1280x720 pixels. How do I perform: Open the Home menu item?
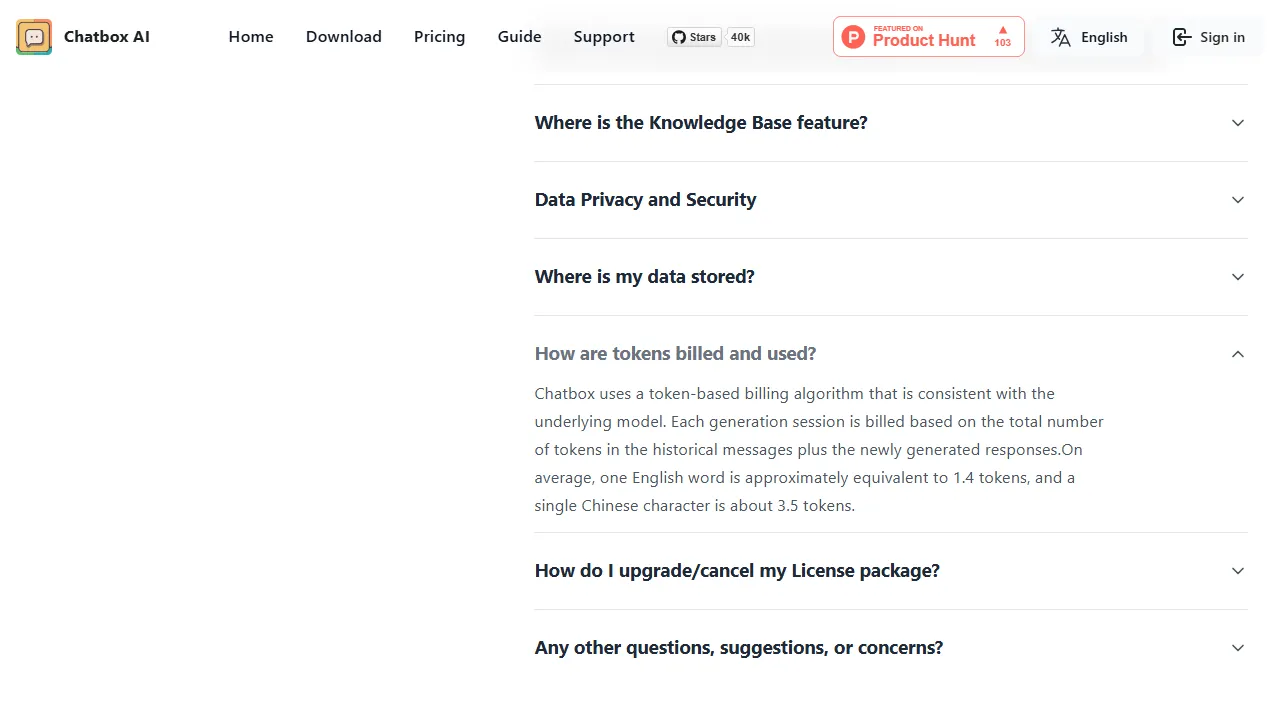(x=251, y=37)
